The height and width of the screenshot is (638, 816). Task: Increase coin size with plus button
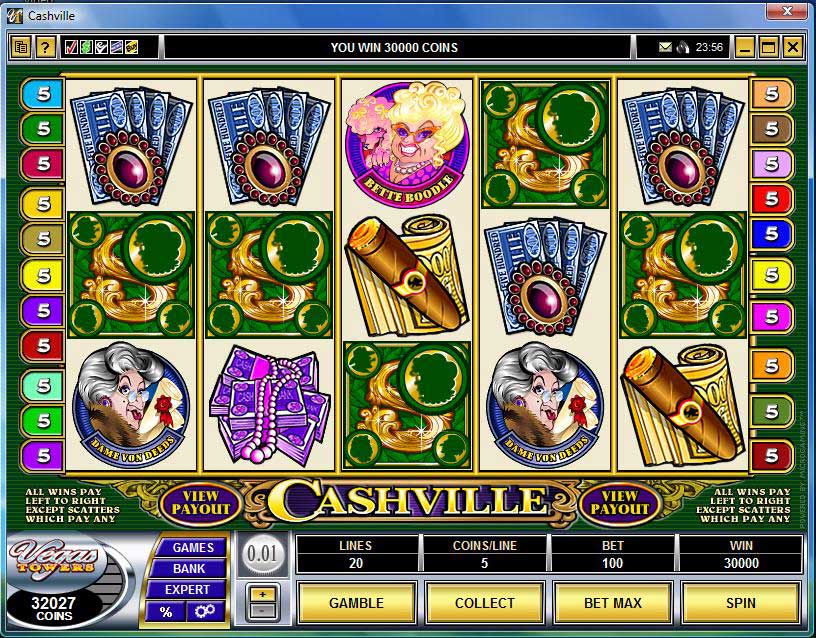(x=262, y=593)
